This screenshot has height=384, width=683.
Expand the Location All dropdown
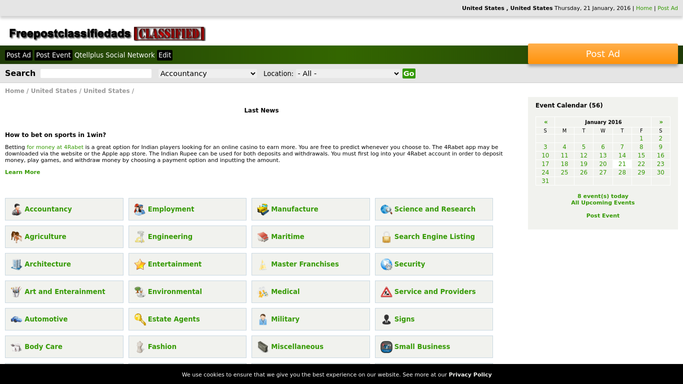tap(348, 74)
